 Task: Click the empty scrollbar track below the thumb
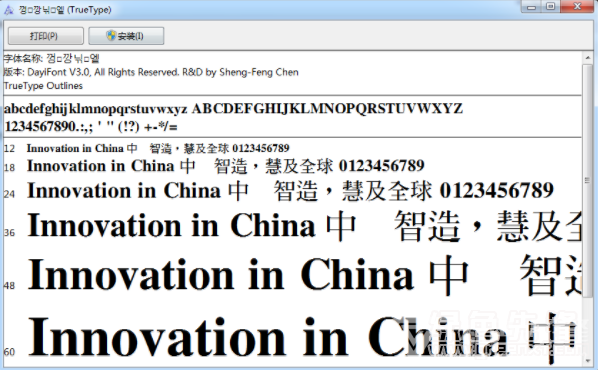pyautogui.click(x=587, y=326)
